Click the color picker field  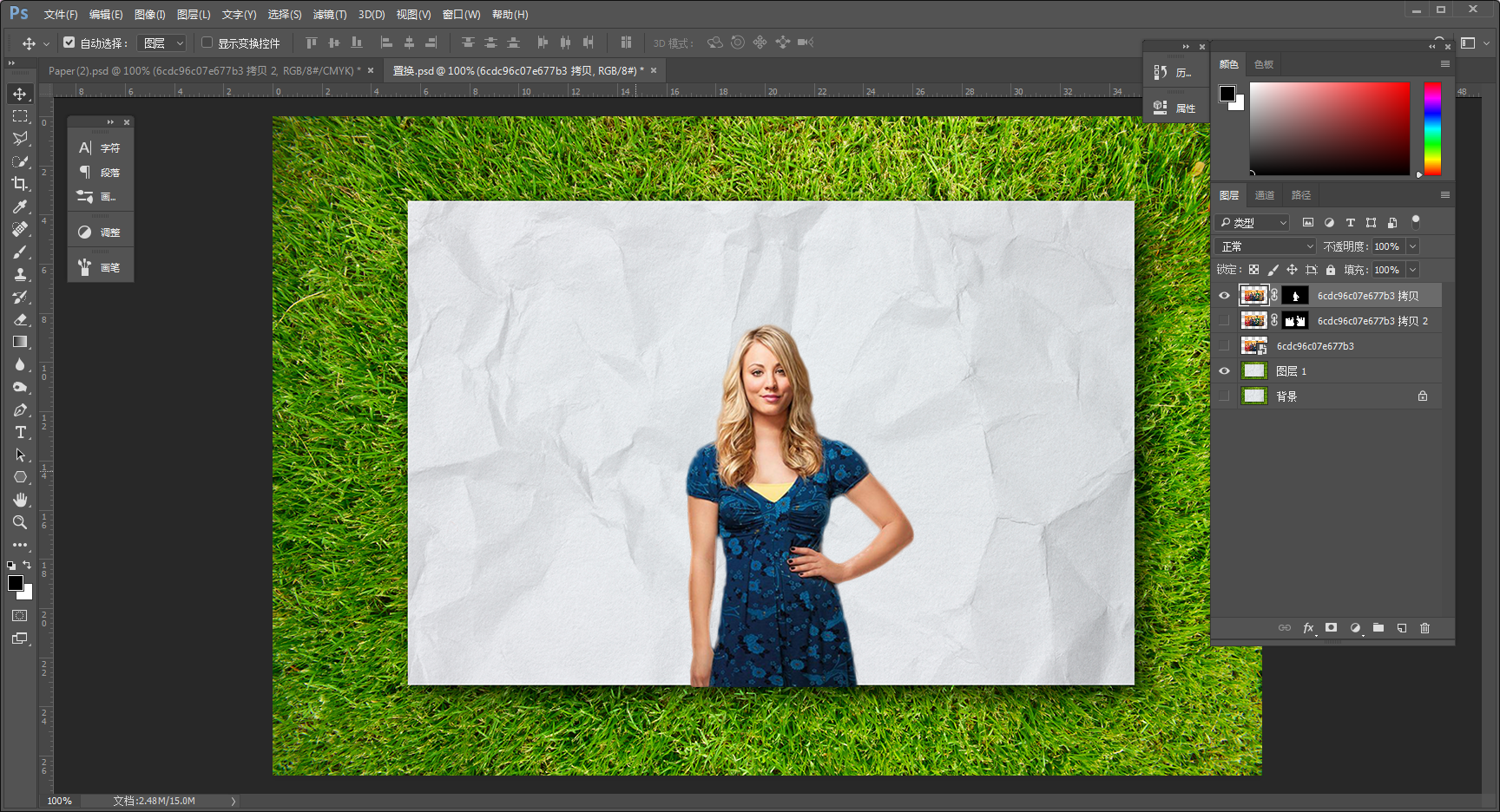[1330, 129]
